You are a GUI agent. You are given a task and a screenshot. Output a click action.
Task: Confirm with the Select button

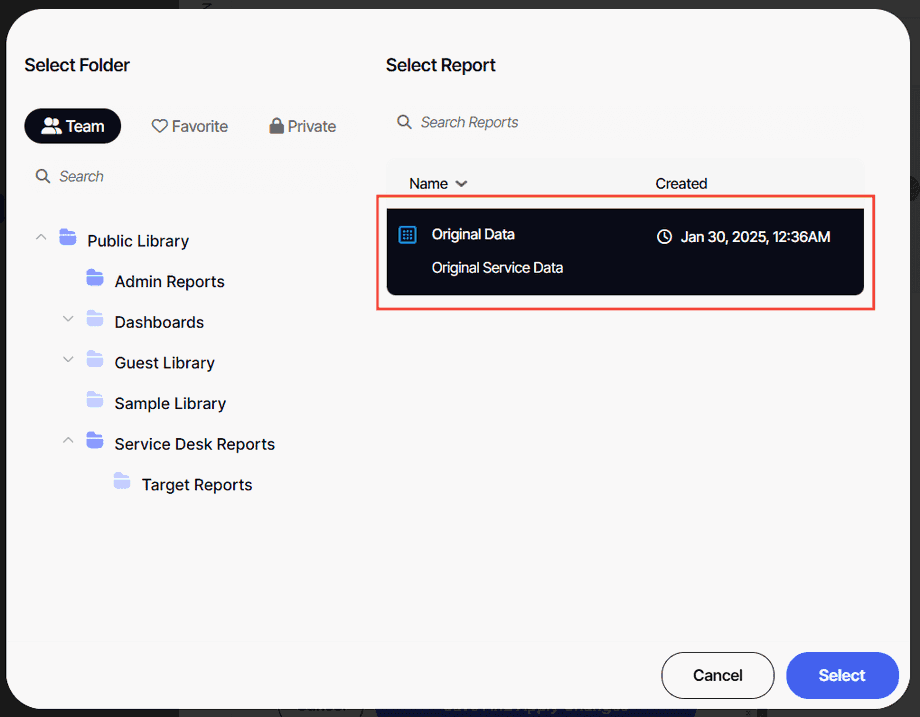pos(842,675)
